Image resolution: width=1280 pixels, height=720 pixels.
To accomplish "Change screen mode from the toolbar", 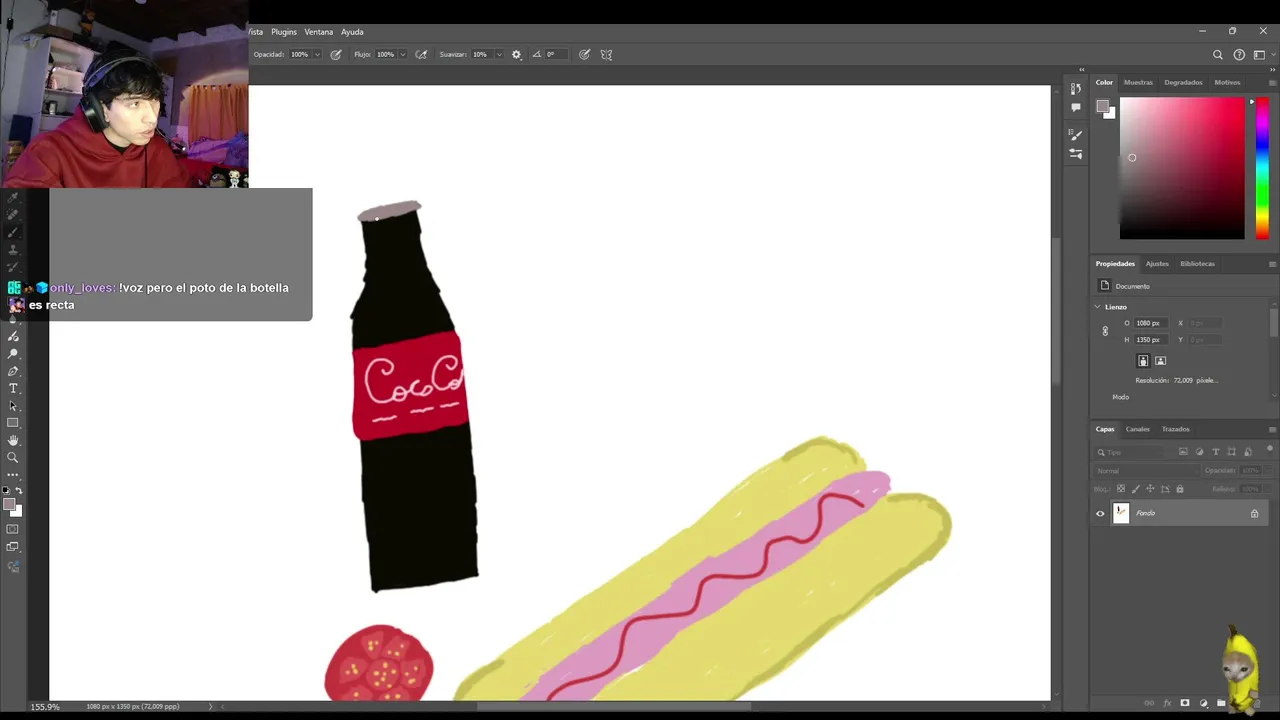I will (x=13, y=547).
